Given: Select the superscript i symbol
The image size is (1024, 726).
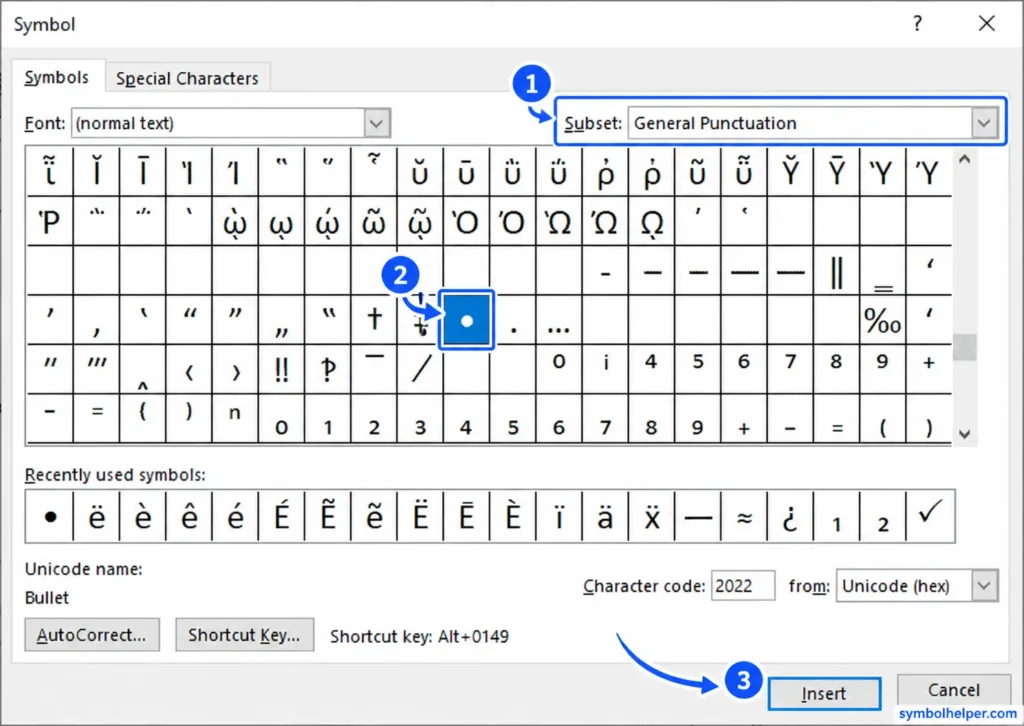Looking at the screenshot, I should tap(605, 370).
